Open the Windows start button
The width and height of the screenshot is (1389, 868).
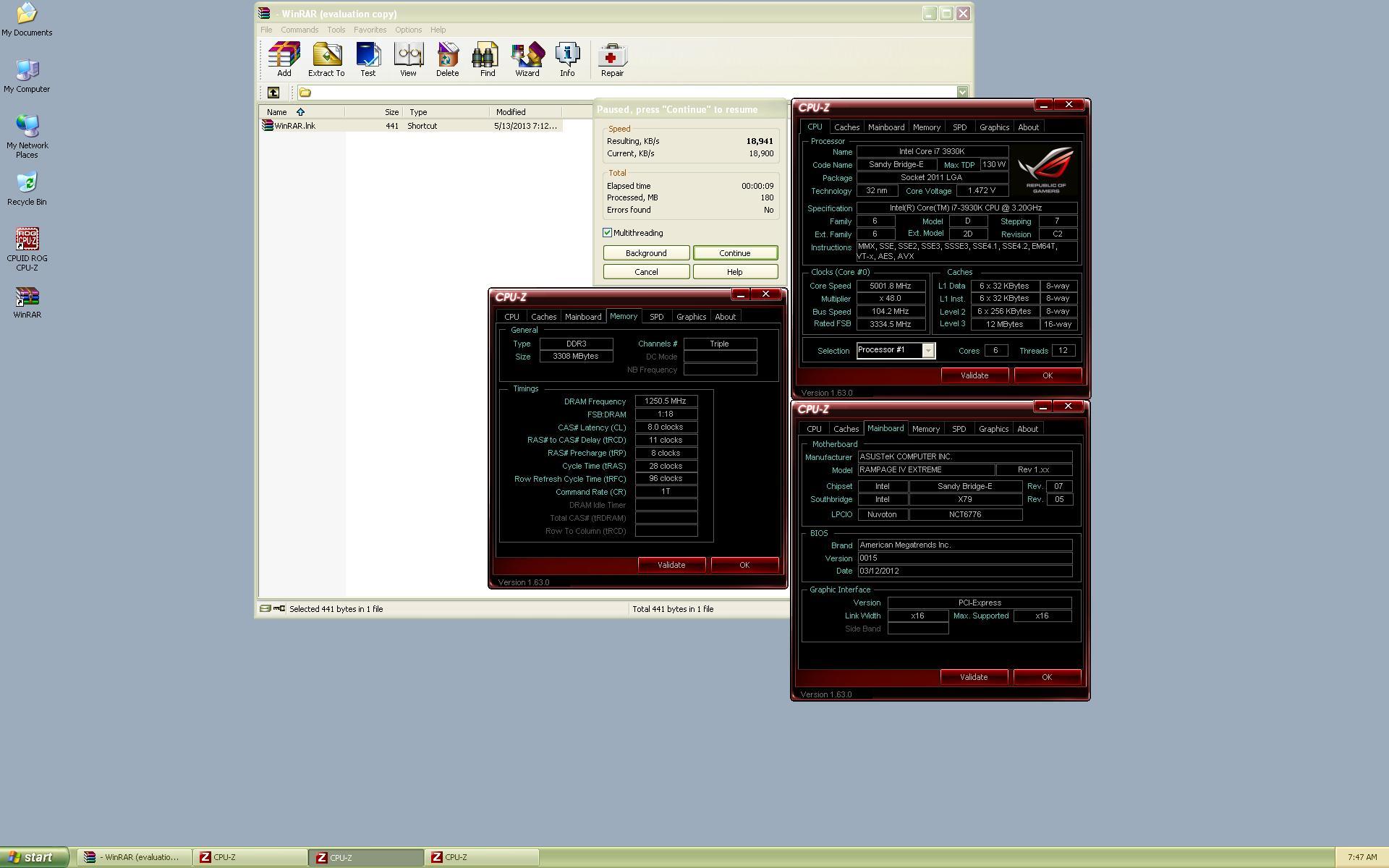click(34, 857)
